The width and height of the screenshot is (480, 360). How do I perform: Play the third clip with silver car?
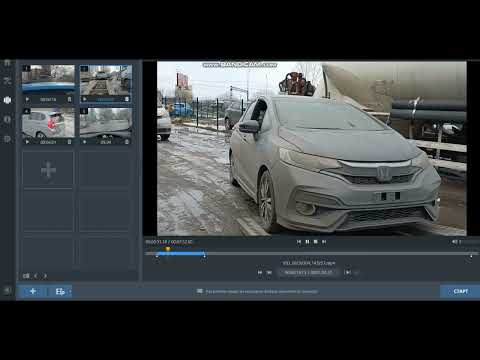tap(27, 142)
